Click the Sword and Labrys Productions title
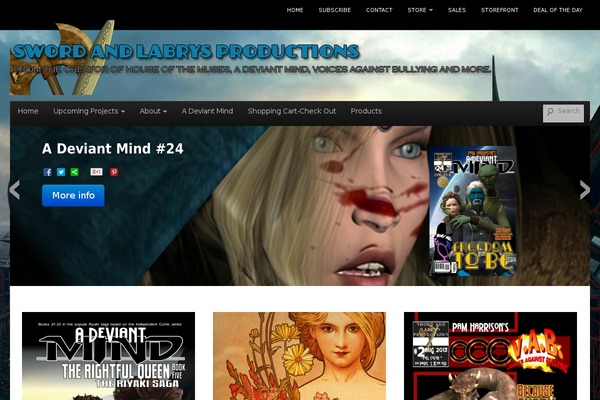 point(186,51)
